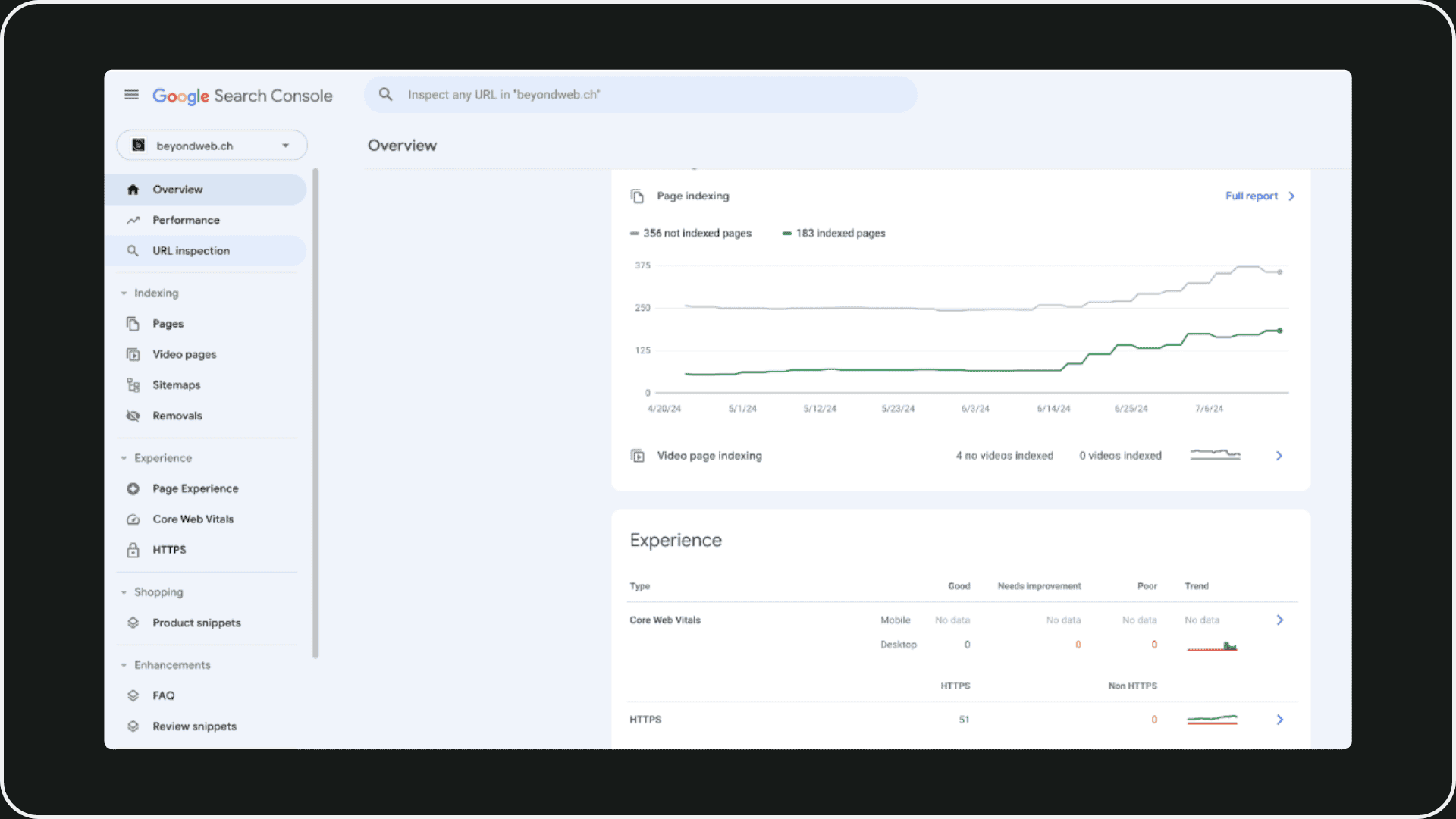Click the FAQ layers icon
The image size is (1456, 819).
[x=133, y=695]
